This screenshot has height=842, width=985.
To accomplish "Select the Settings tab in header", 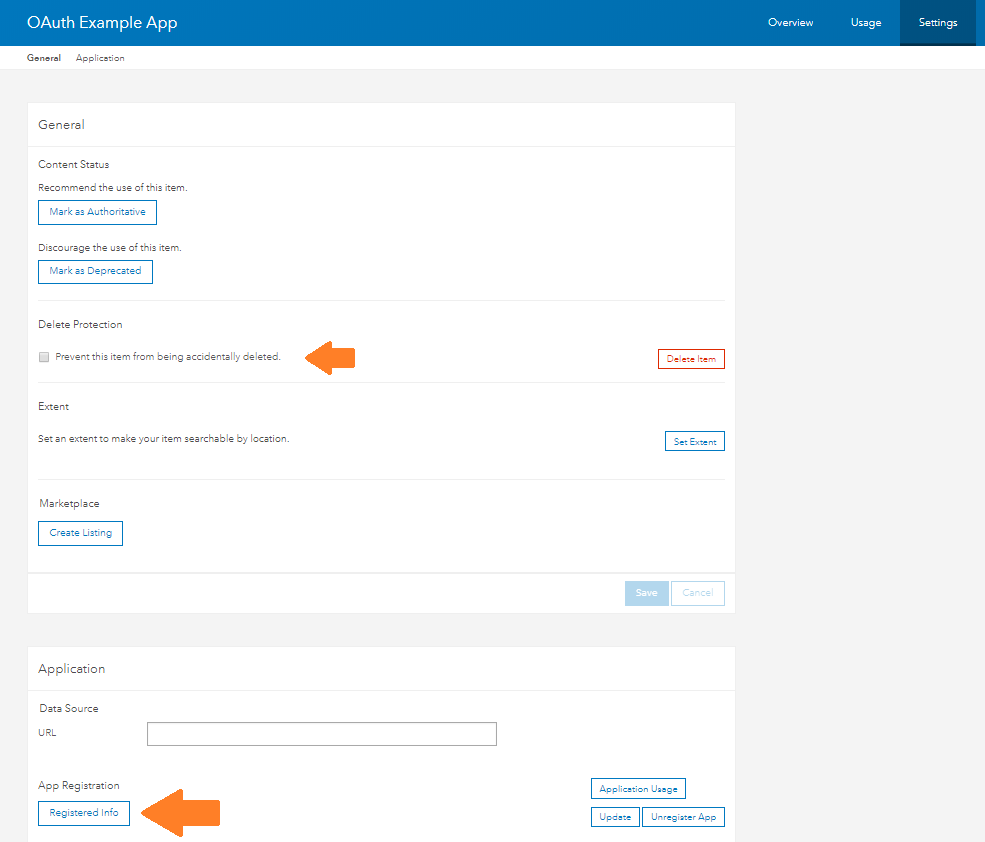I will pyautogui.click(x=937, y=23).
